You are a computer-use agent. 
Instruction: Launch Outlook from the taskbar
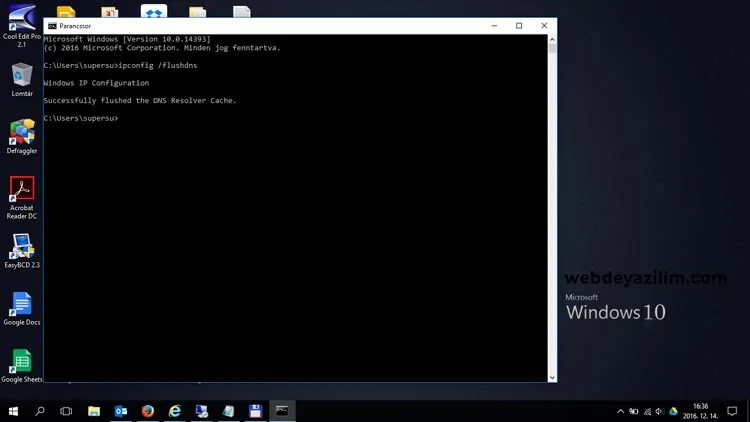[x=121, y=411]
